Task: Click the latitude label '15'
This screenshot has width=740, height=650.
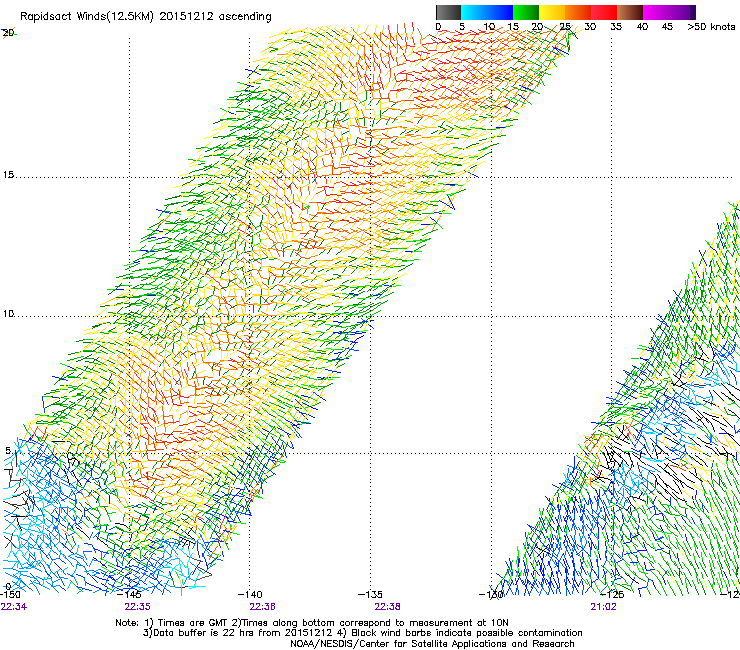Action: tap(8, 175)
